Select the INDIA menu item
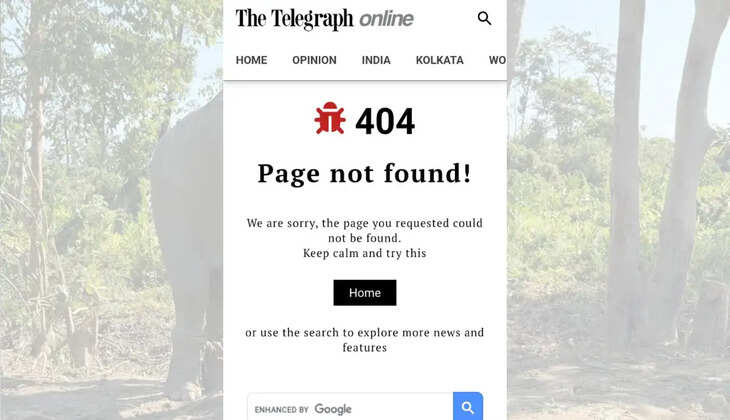 tap(376, 60)
